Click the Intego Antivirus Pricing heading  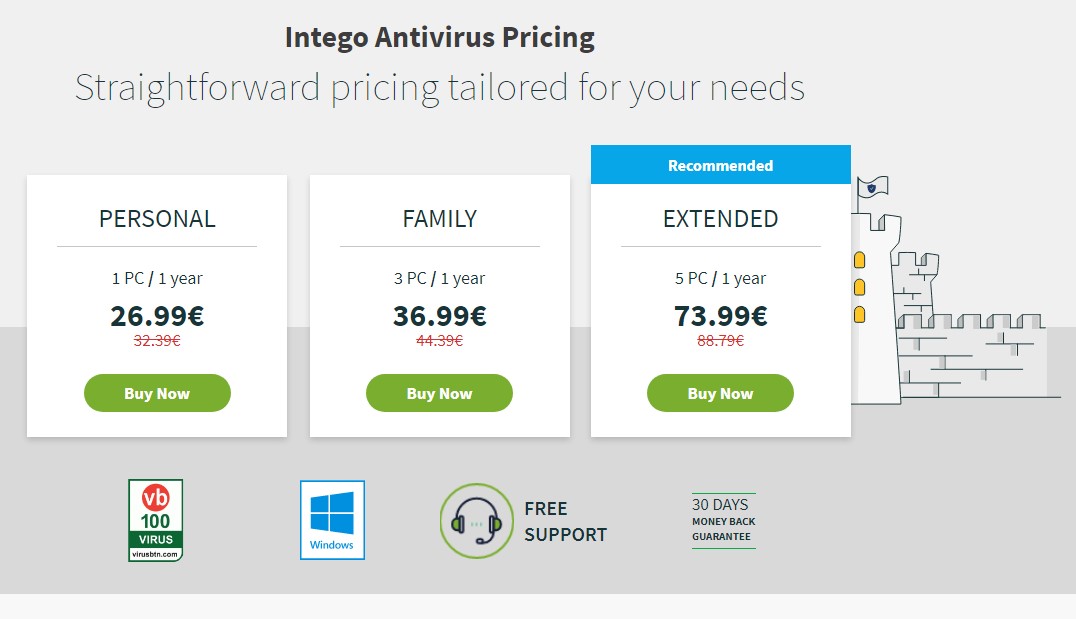tap(439, 38)
